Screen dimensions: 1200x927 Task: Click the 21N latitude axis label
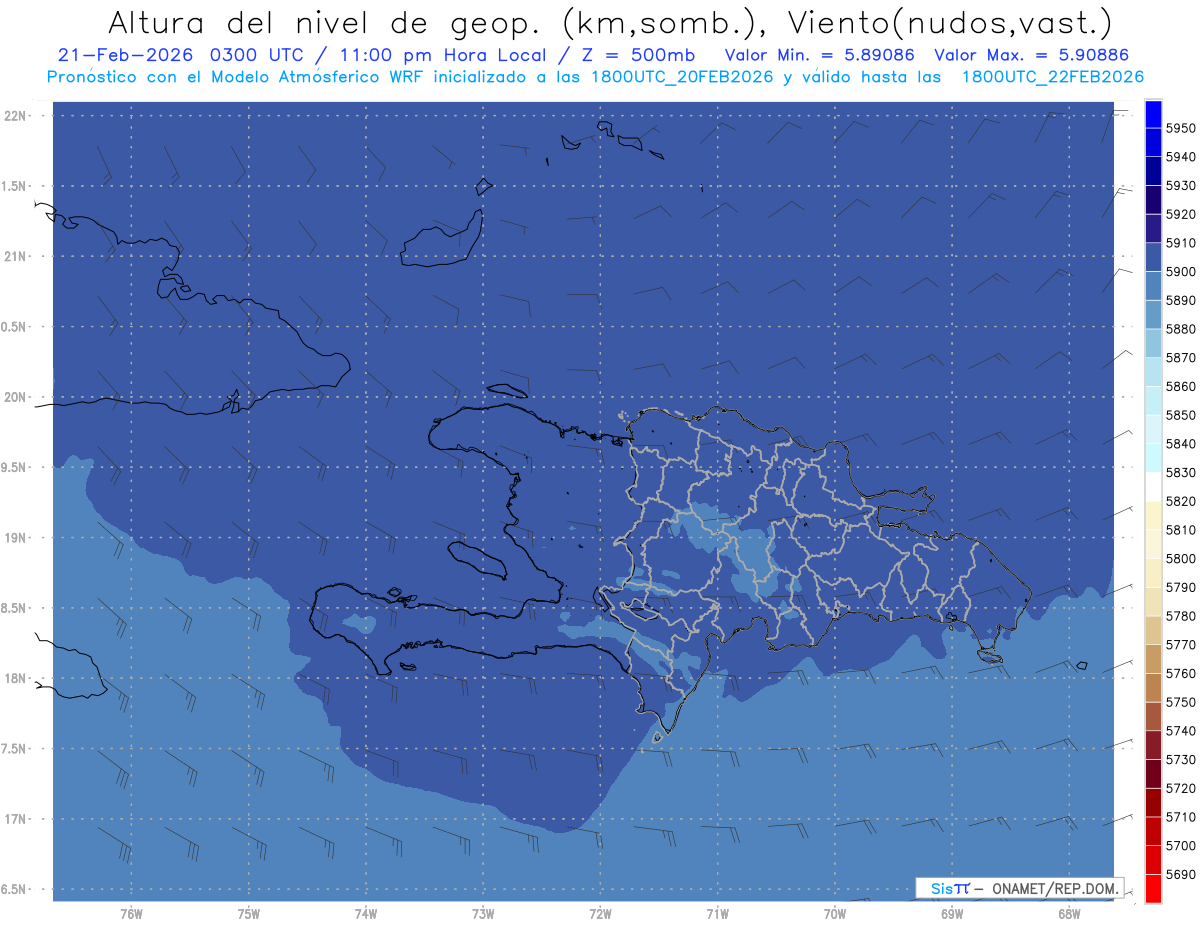click(17, 257)
